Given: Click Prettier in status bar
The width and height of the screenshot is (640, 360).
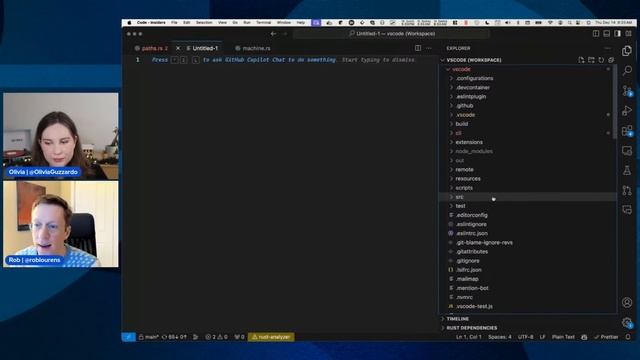Looking at the screenshot, I should 606,337.
